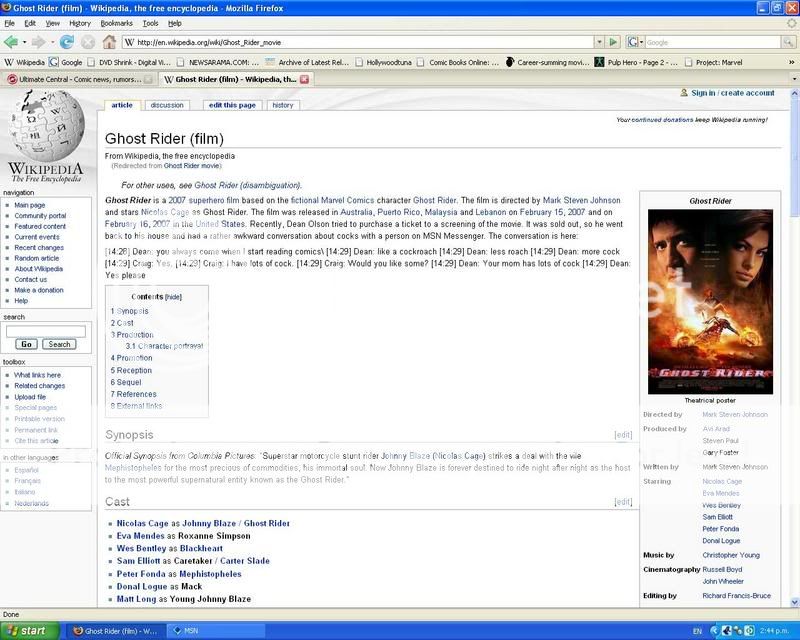Click the Go button in Wikipedia search
The image size is (800, 640).
(27, 344)
